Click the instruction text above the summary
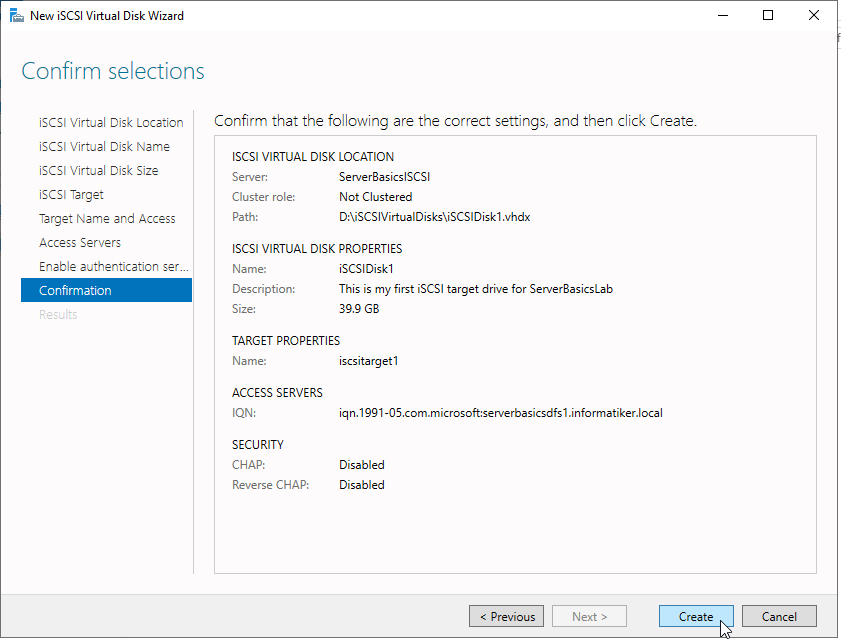Image resolution: width=841 pixels, height=640 pixels. point(455,121)
